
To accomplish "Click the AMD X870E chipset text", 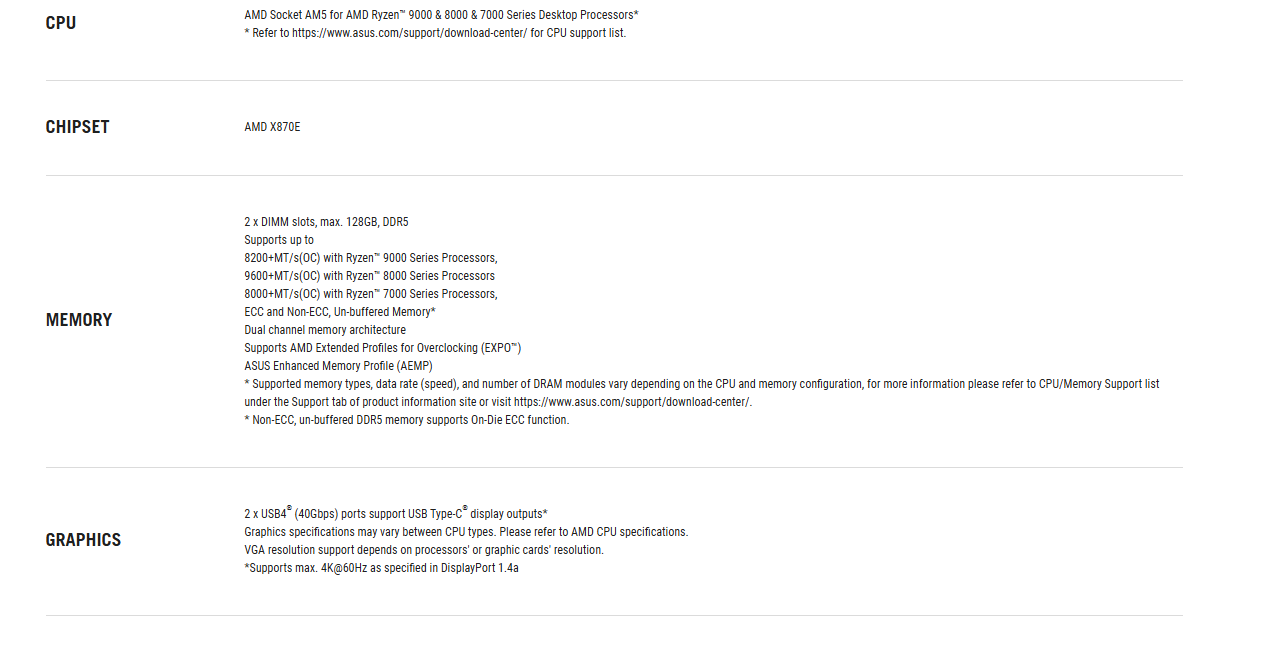I will click(272, 127).
